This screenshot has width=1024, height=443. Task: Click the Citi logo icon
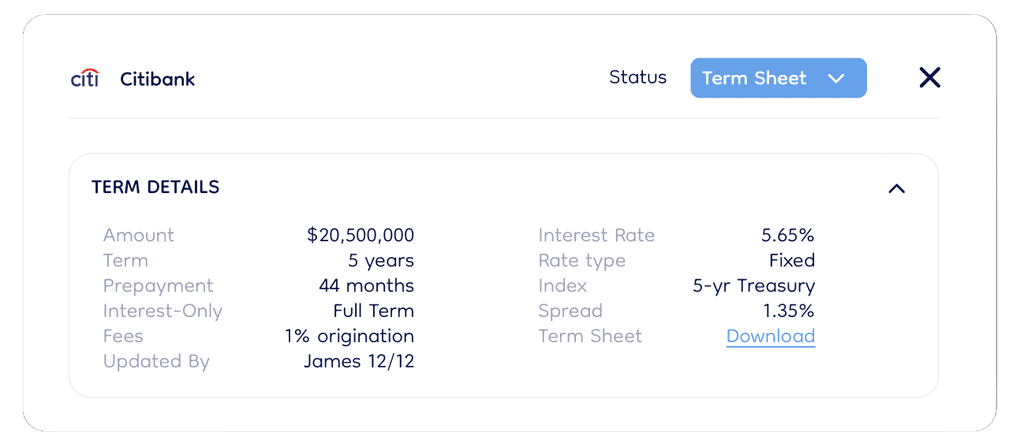(85, 78)
